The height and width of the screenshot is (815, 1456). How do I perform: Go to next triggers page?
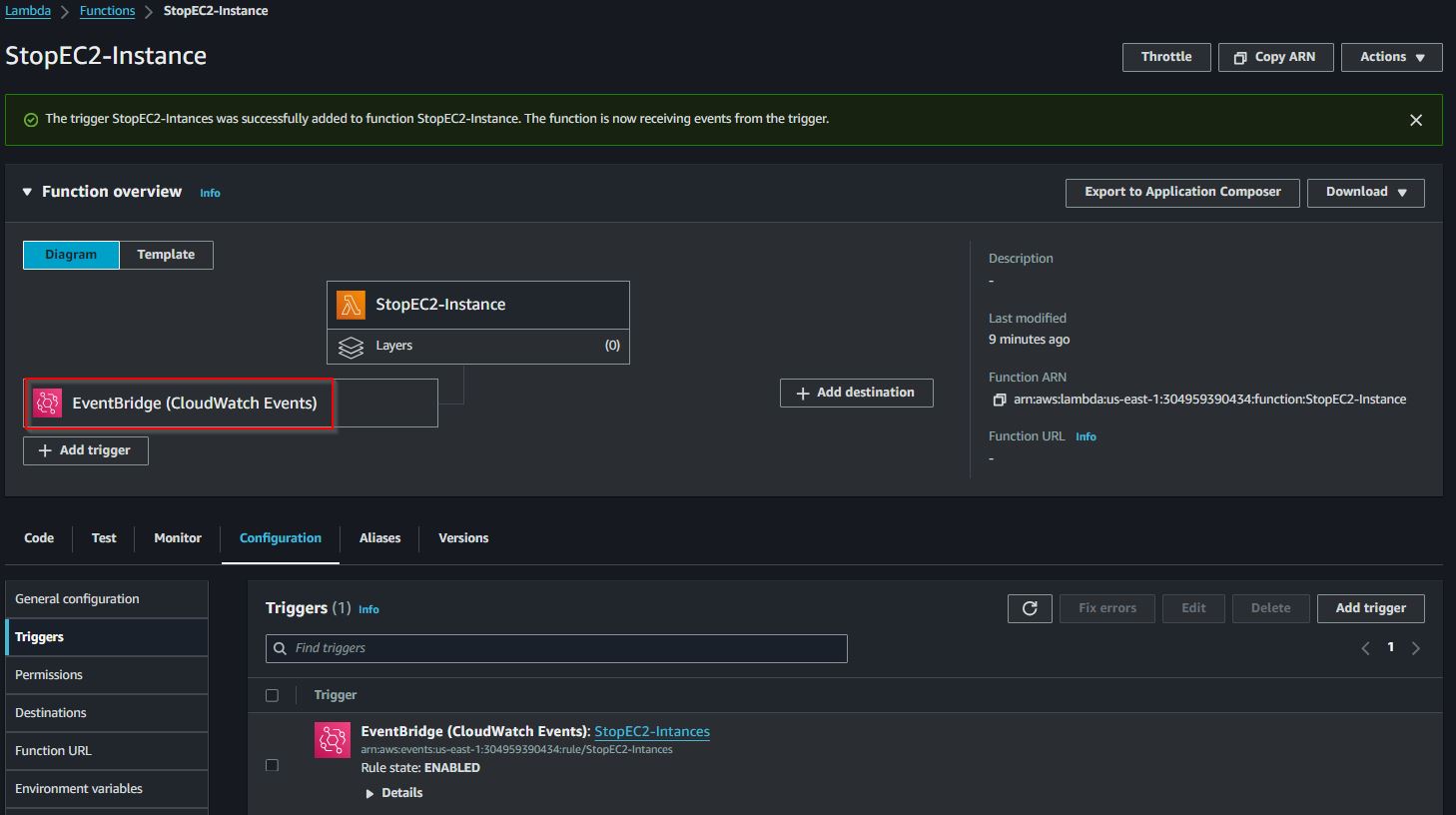pyautogui.click(x=1415, y=648)
